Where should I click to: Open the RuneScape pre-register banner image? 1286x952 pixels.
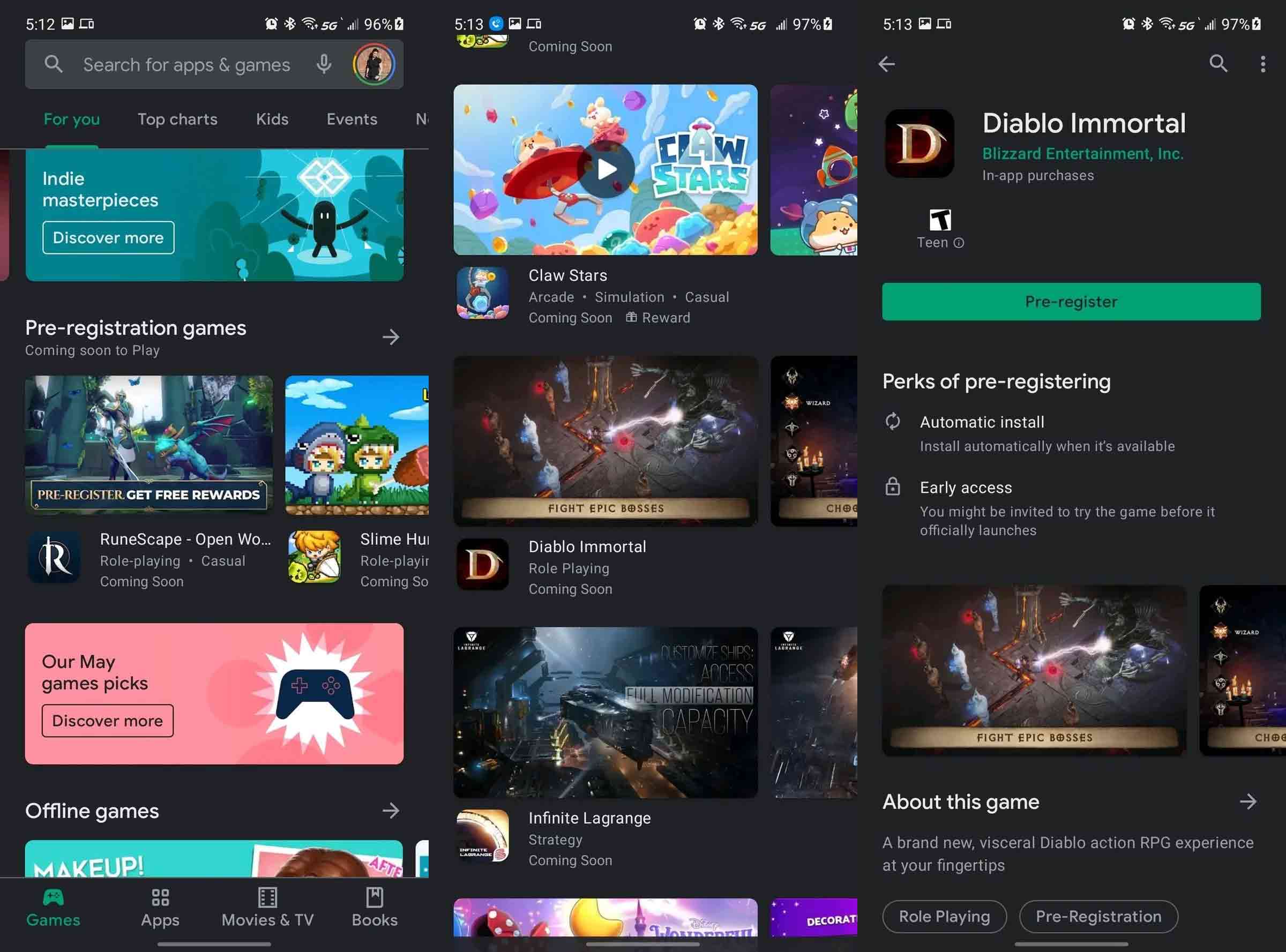(149, 445)
